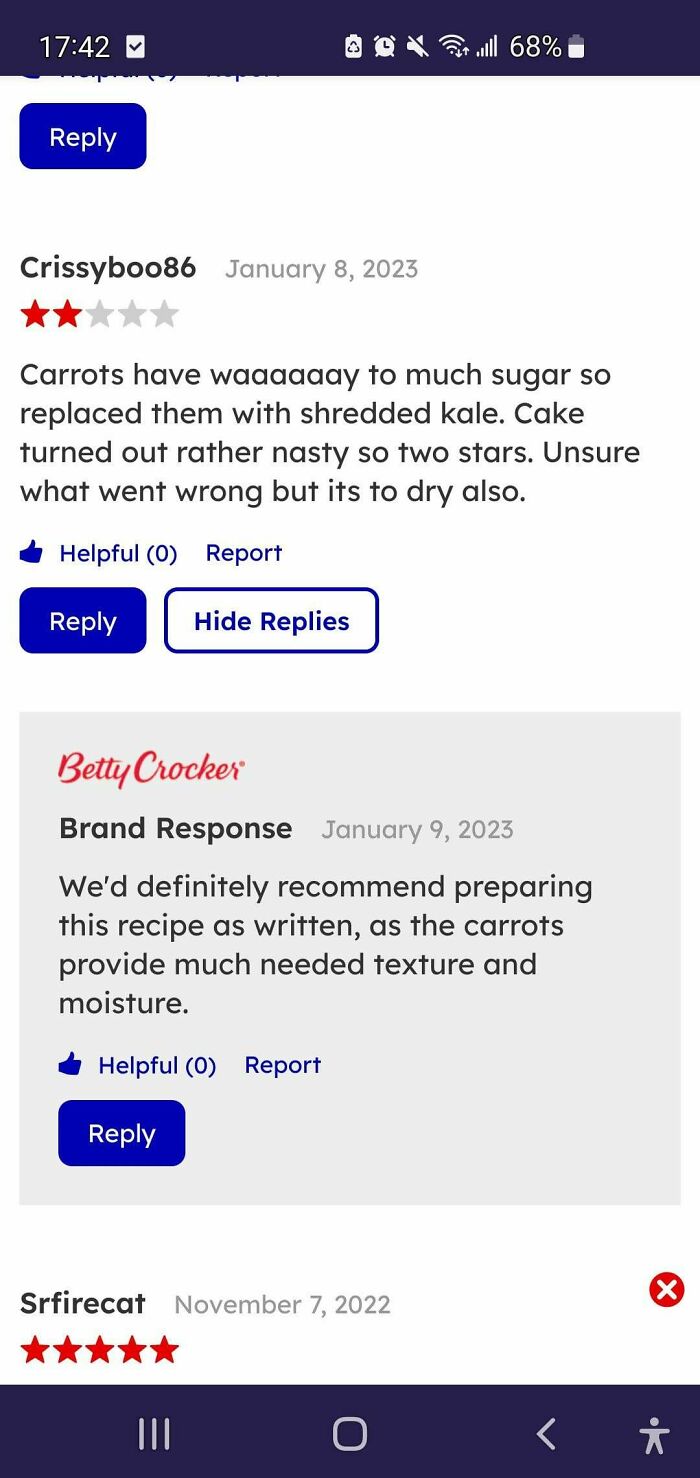Image resolution: width=700 pixels, height=1478 pixels.
Task: Open the Betty Crocker brand logo
Action: (150, 766)
